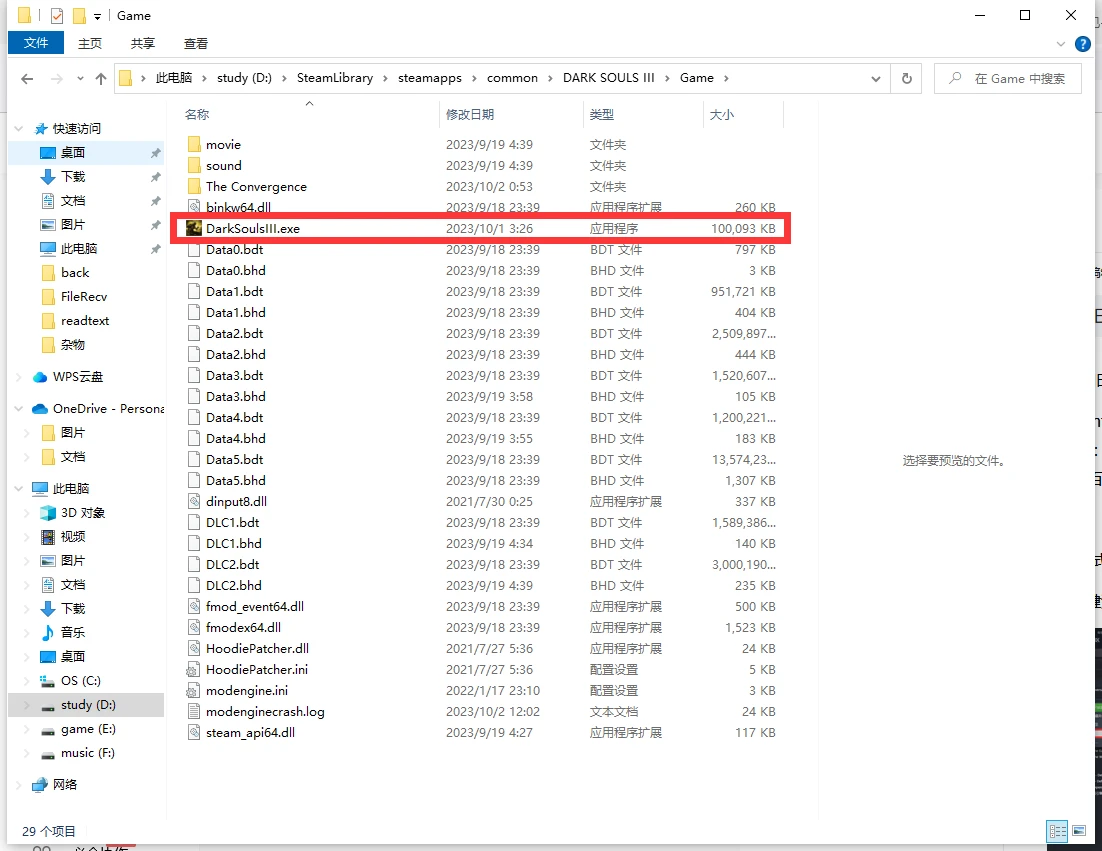Click SteamLibrary in the address path
Image resolution: width=1102 pixels, height=851 pixels.
(x=335, y=78)
